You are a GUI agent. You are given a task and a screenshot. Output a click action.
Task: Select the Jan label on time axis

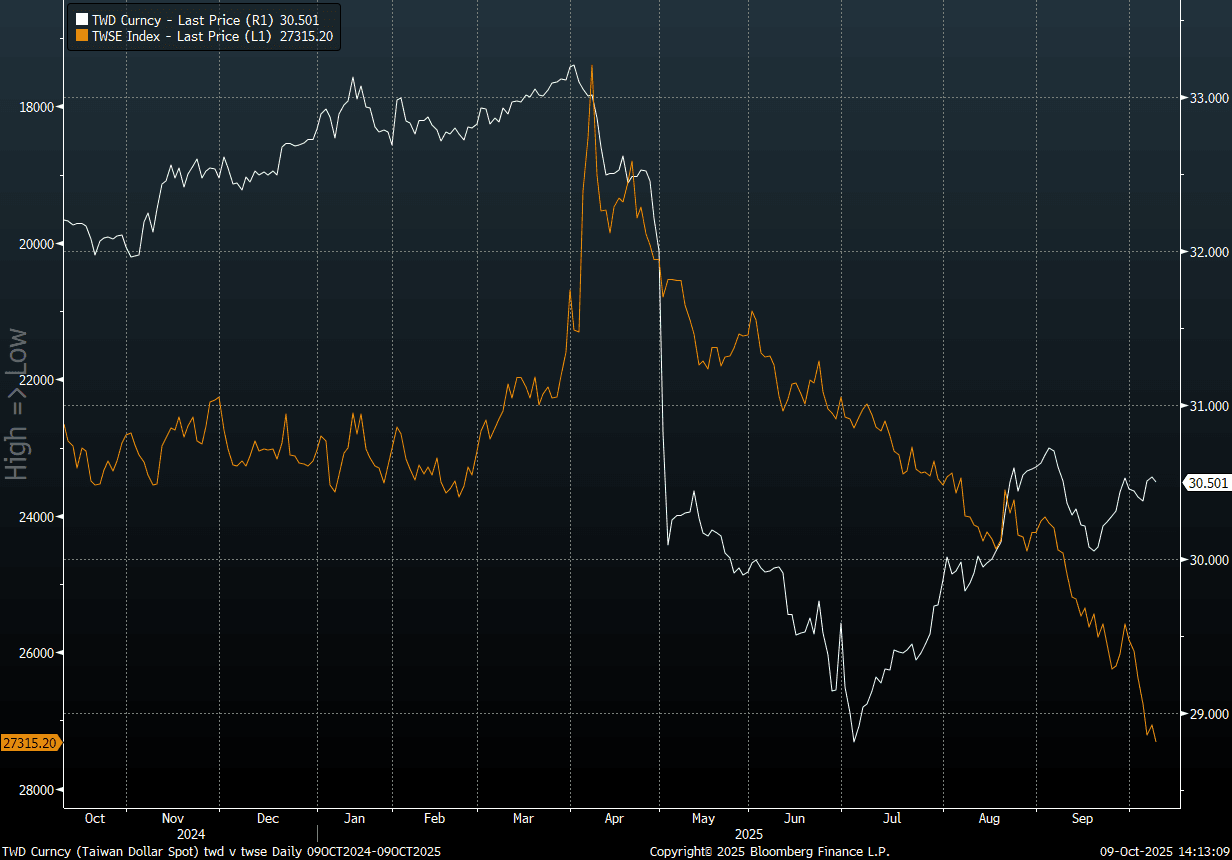point(354,818)
